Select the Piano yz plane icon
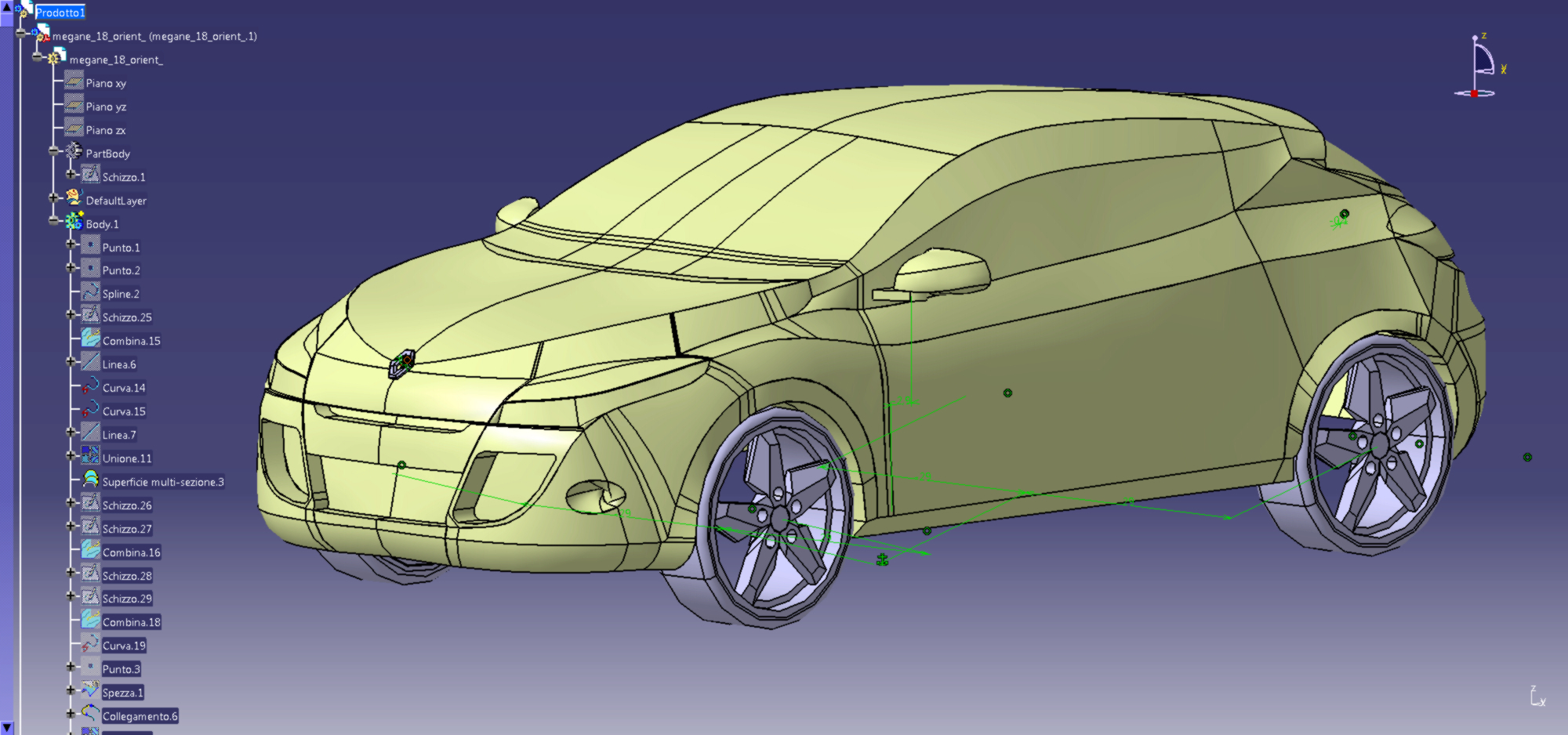1568x735 pixels. click(x=74, y=104)
